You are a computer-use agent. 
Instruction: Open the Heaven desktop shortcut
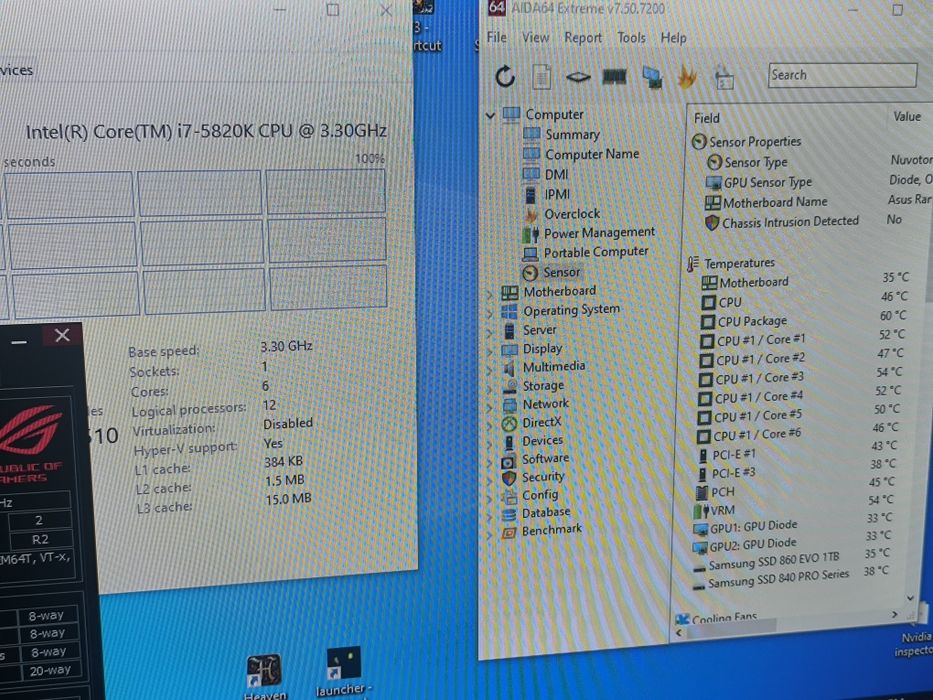265,677
